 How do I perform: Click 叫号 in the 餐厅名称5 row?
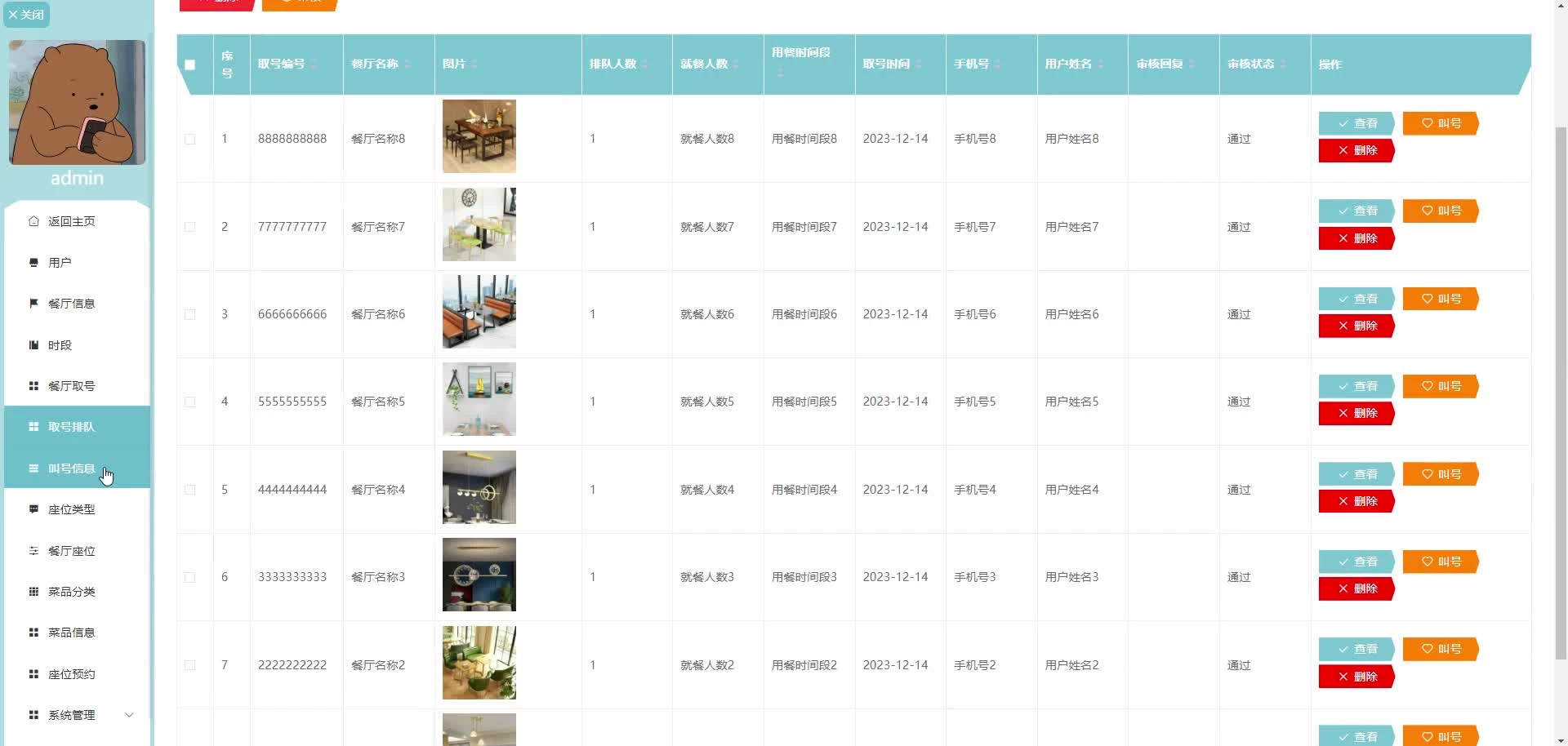click(1441, 386)
